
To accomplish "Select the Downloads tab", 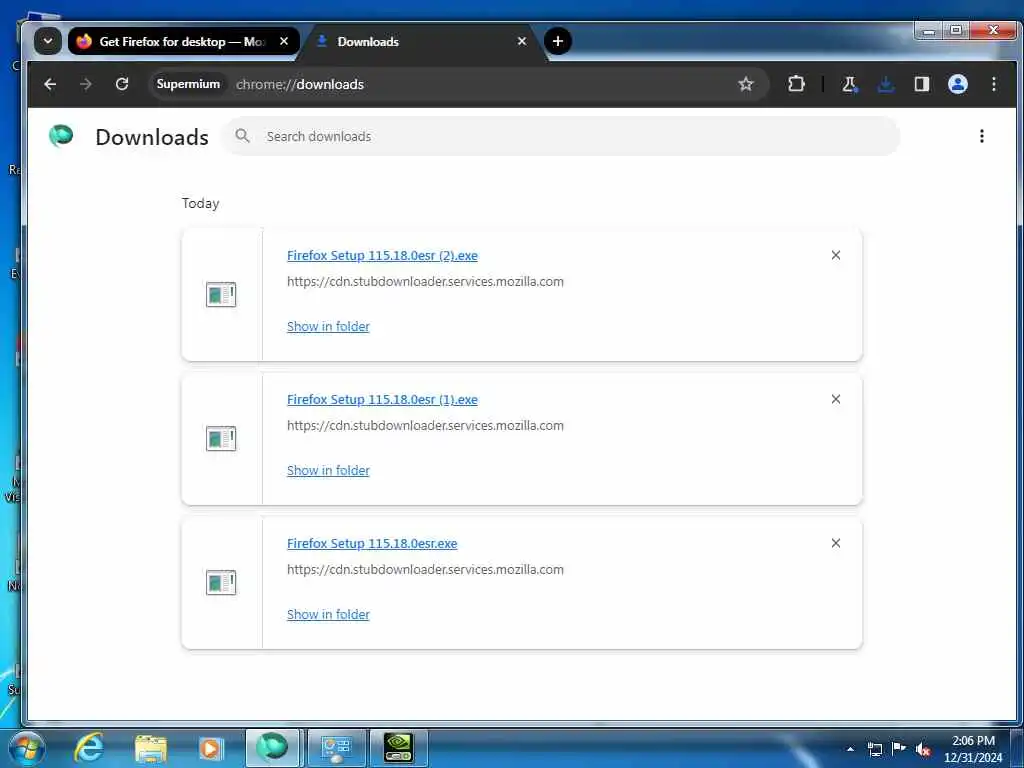I will [423, 41].
